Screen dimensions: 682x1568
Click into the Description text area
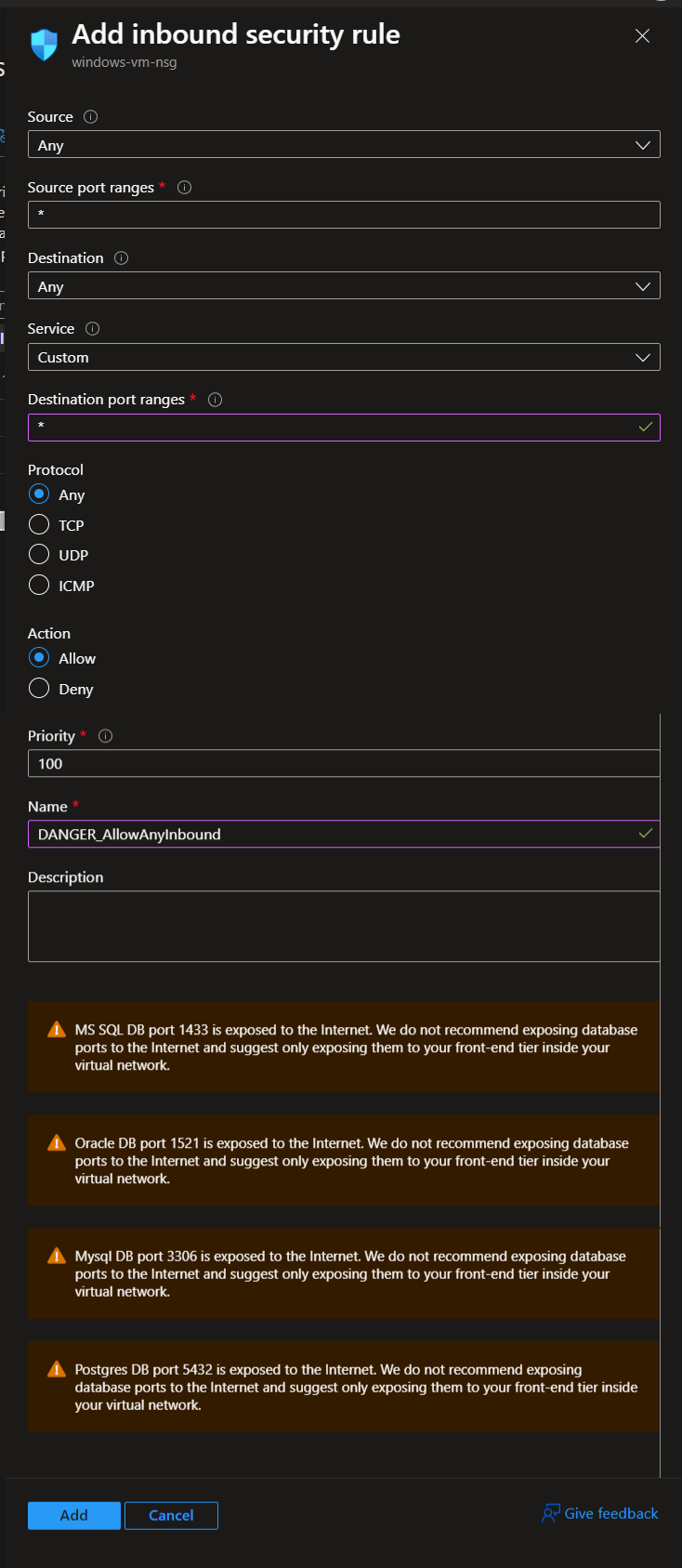[344, 926]
